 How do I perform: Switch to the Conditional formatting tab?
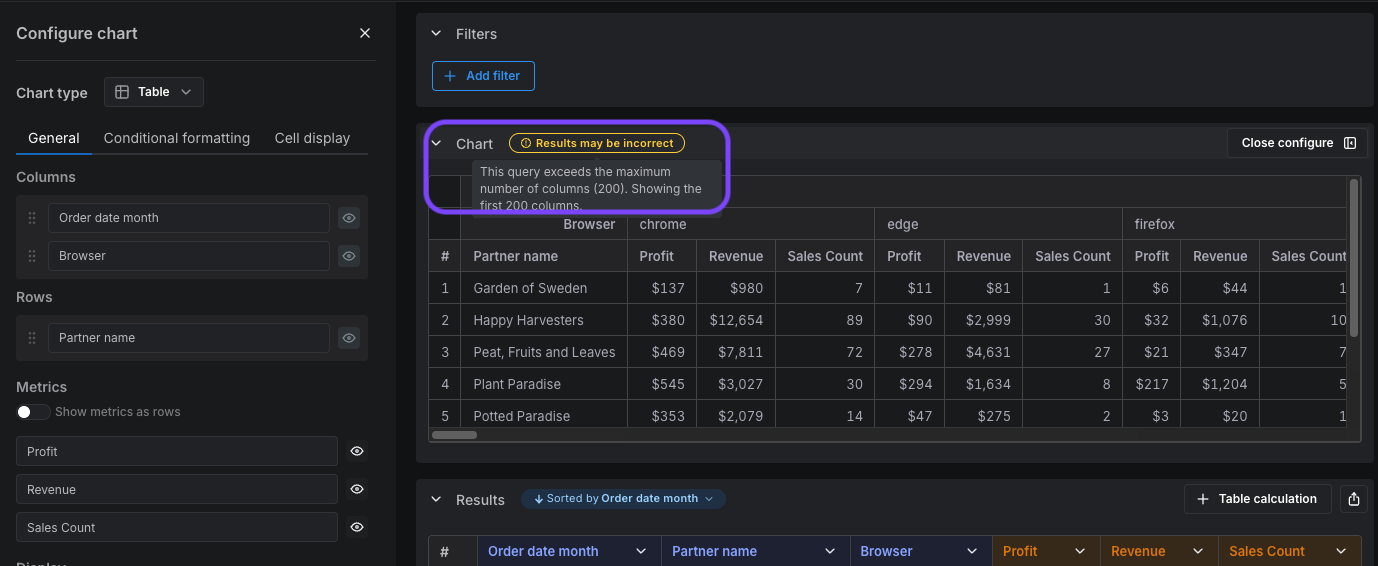click(177, 138)
